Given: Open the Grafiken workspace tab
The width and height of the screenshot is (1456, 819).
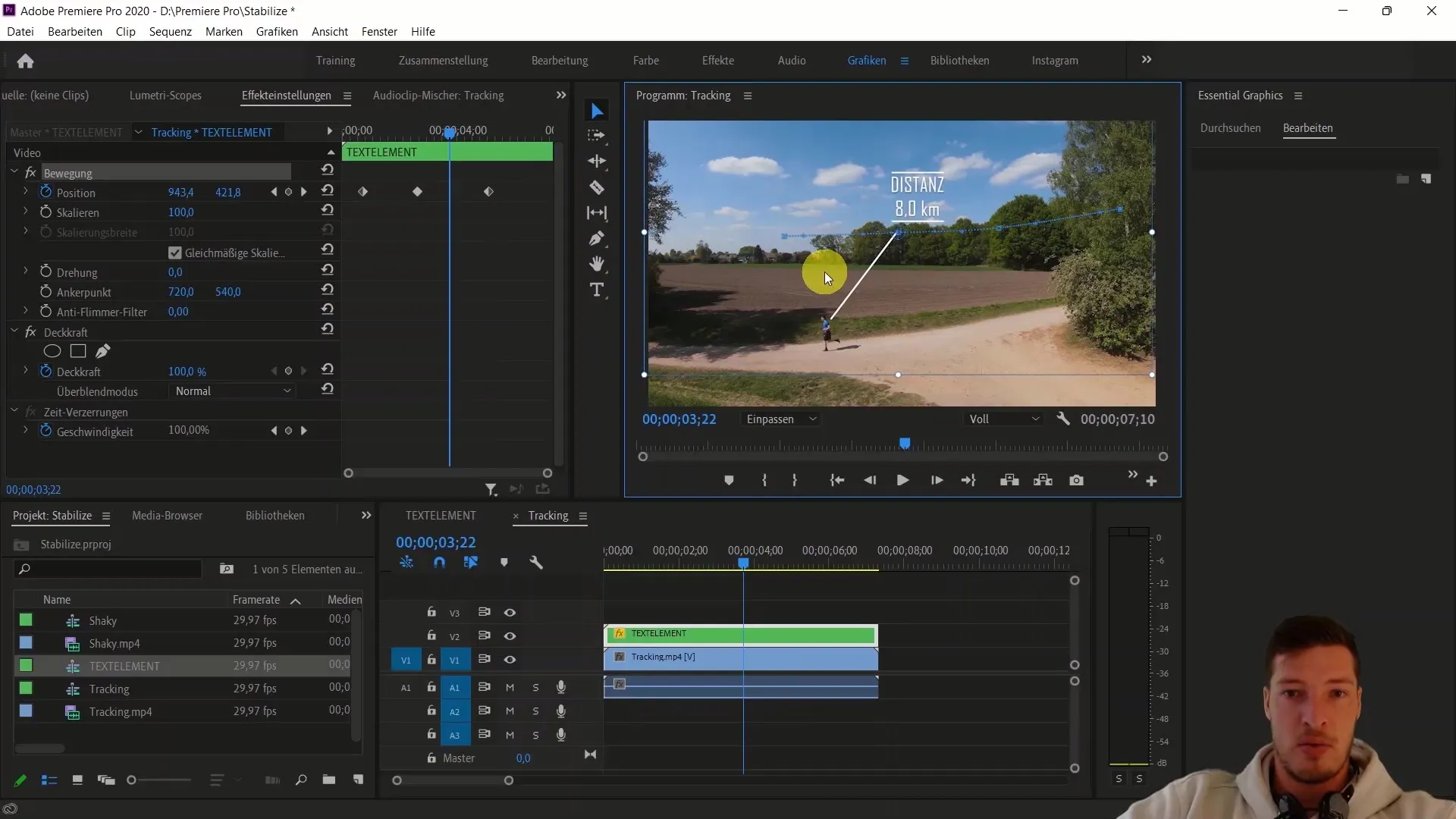Looking at the screenshot, I should click(866, 60).
